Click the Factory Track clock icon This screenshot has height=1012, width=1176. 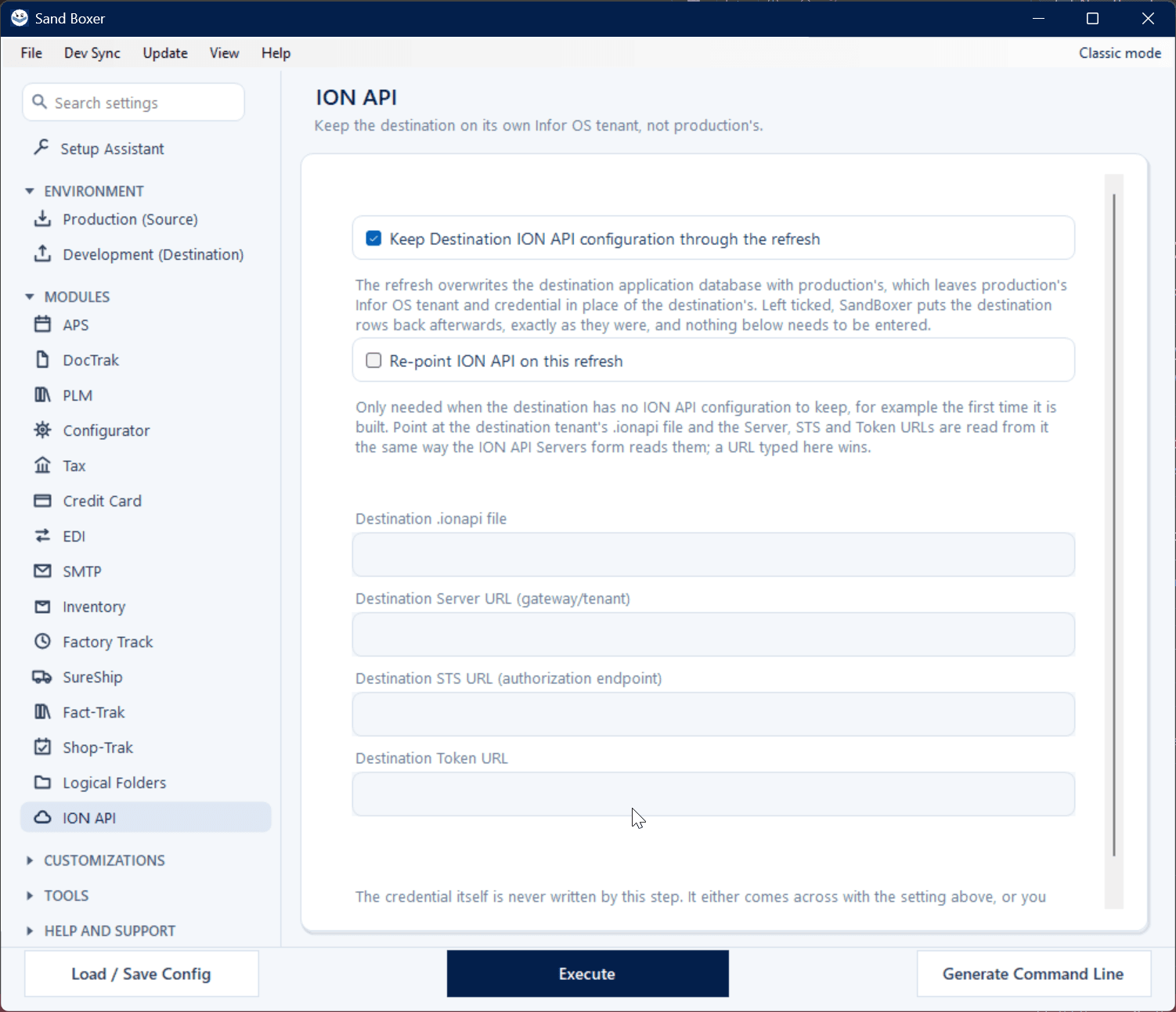tap(43, 641)
